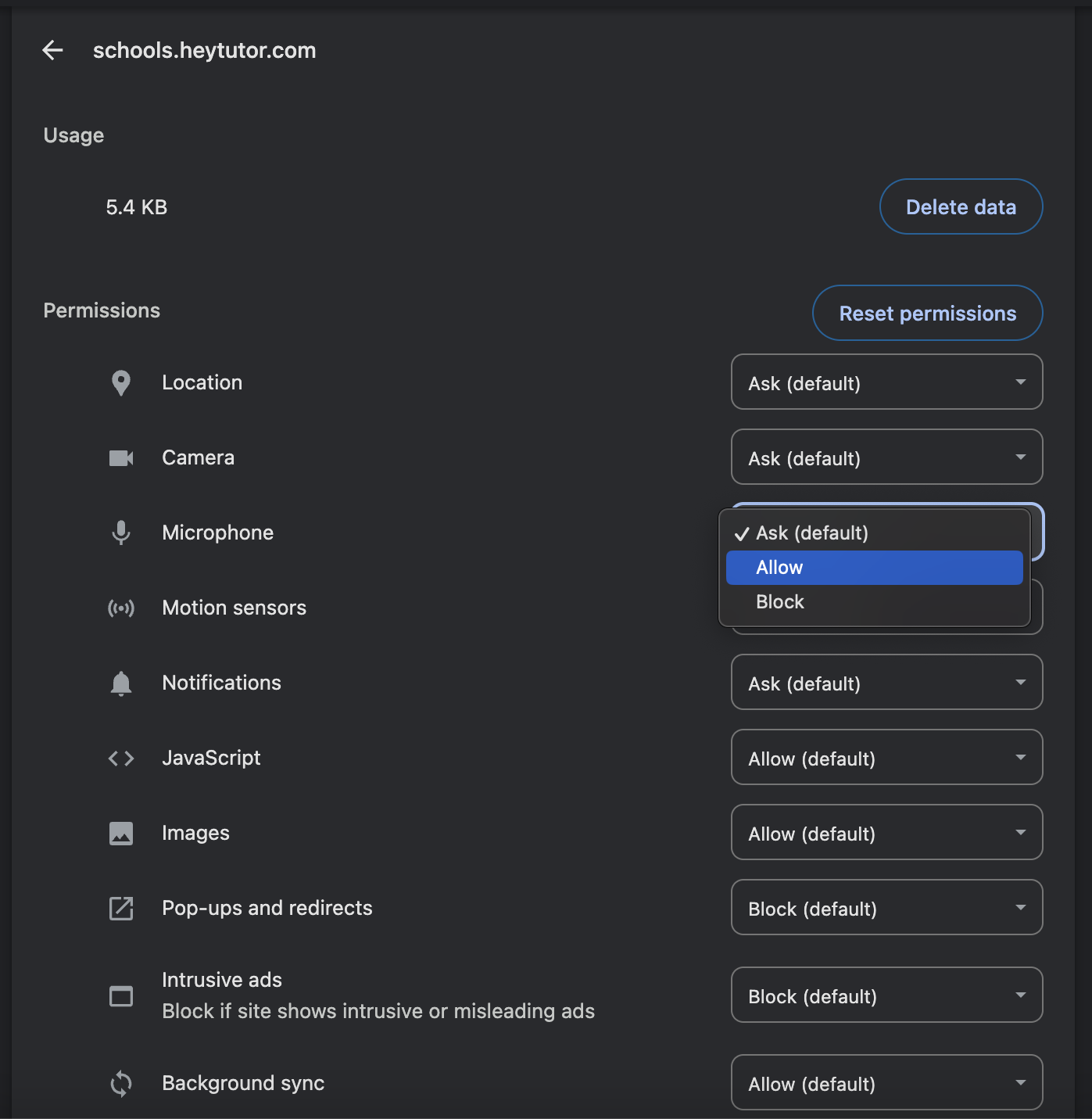Click the JavaScript label
This screenshot has width=1092, height=1119.
tap(212, 758)
